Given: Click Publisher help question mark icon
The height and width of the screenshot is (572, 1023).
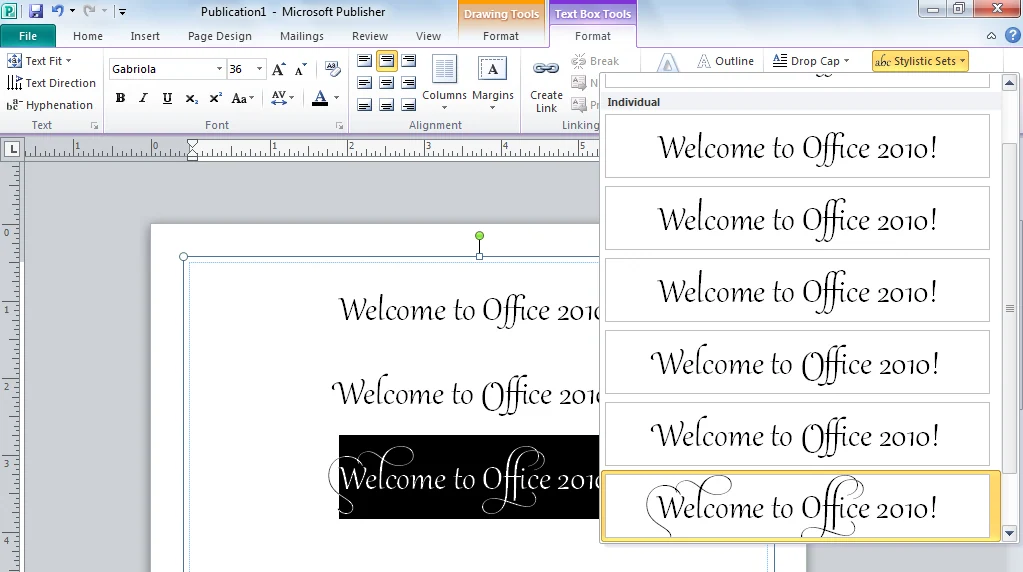Looking at the screenshot, I should 1013,36.
